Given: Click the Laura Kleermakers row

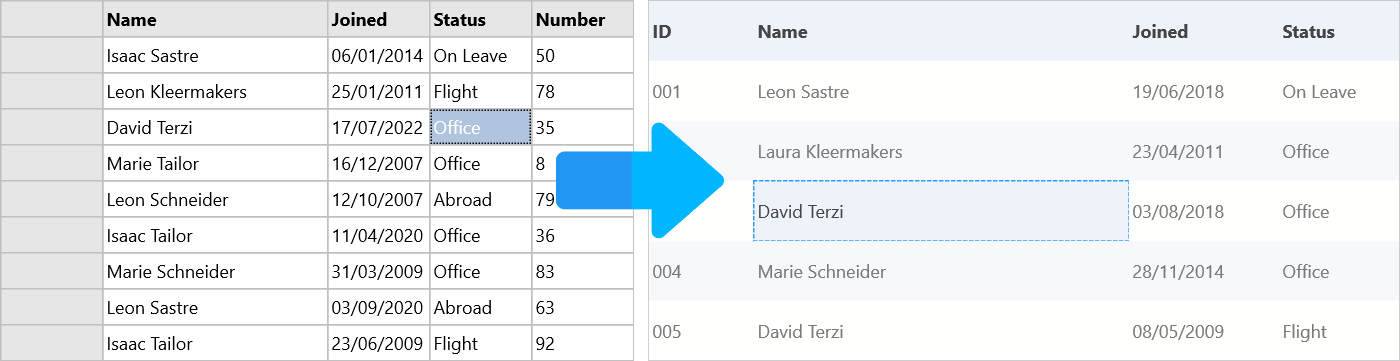Looking at the screenshot, I should click(1024, 151).
